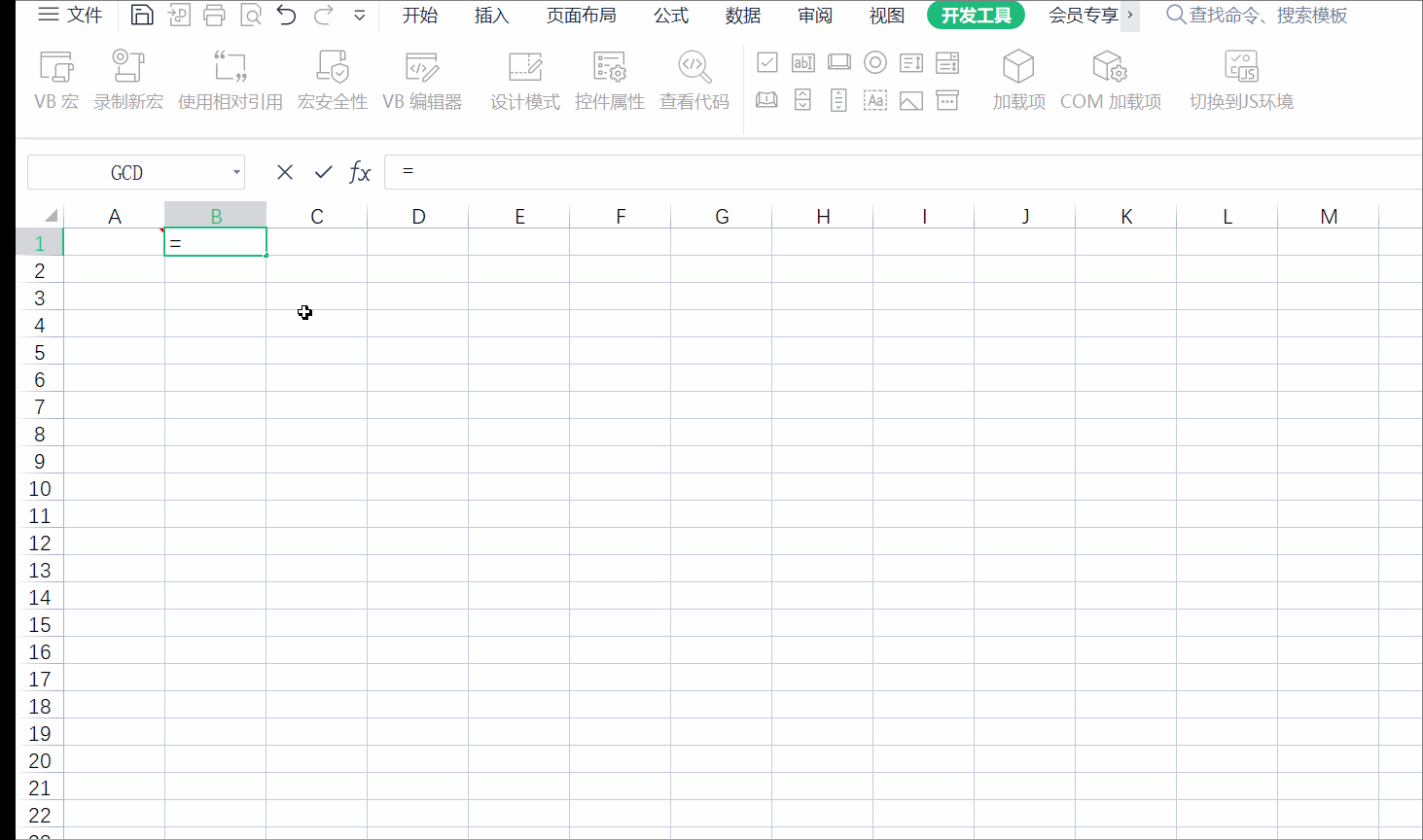The height and width of the screenshot is (840, 1423).
Task: Click 录制新宏 to record a macro
Action: pyautogui.click(x=128, y=81)
